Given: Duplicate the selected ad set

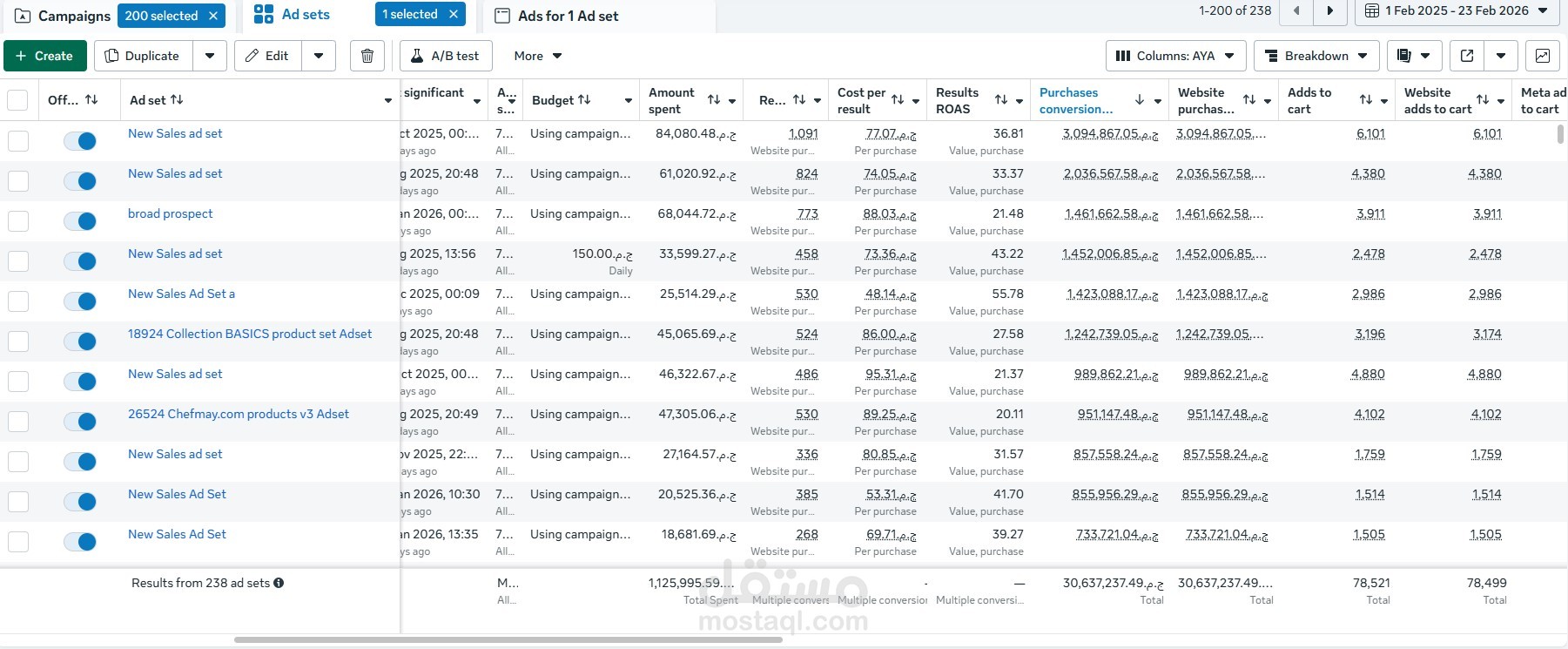Looking at the screenshot, I should point(143,56).
